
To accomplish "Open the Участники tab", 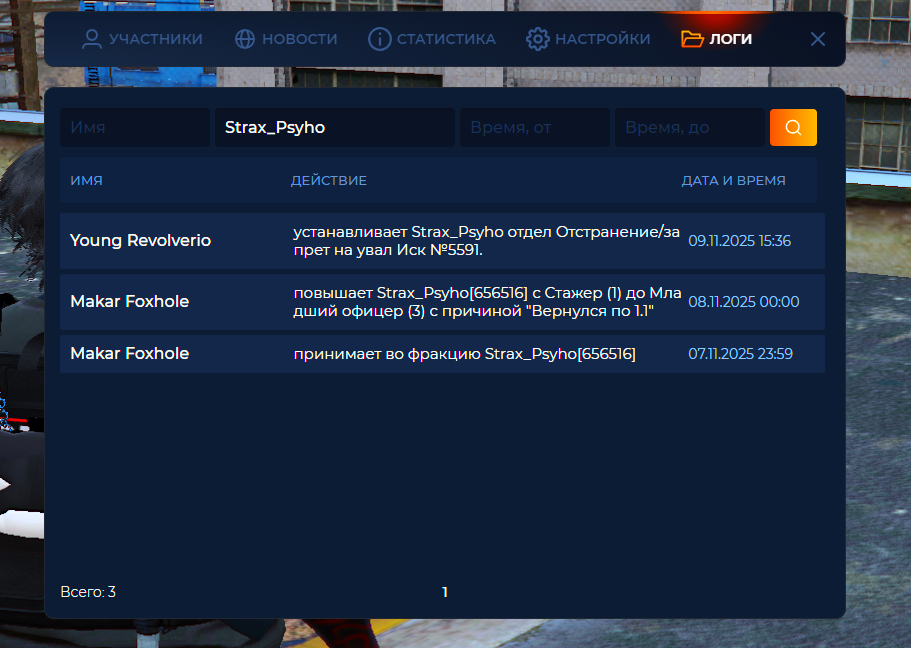I will tap(155, 39).
